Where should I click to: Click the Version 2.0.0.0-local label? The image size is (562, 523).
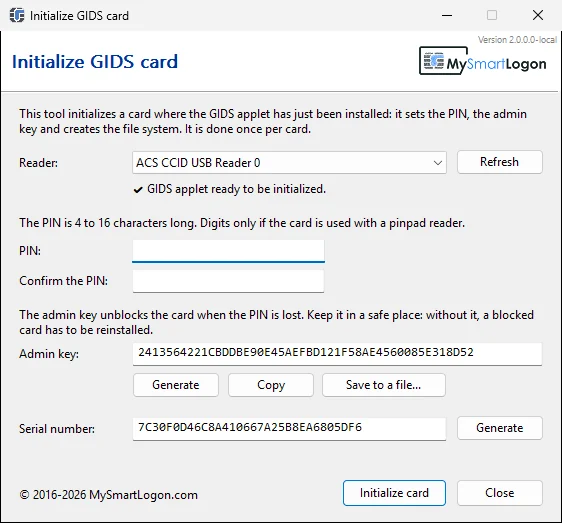[517, 39]
